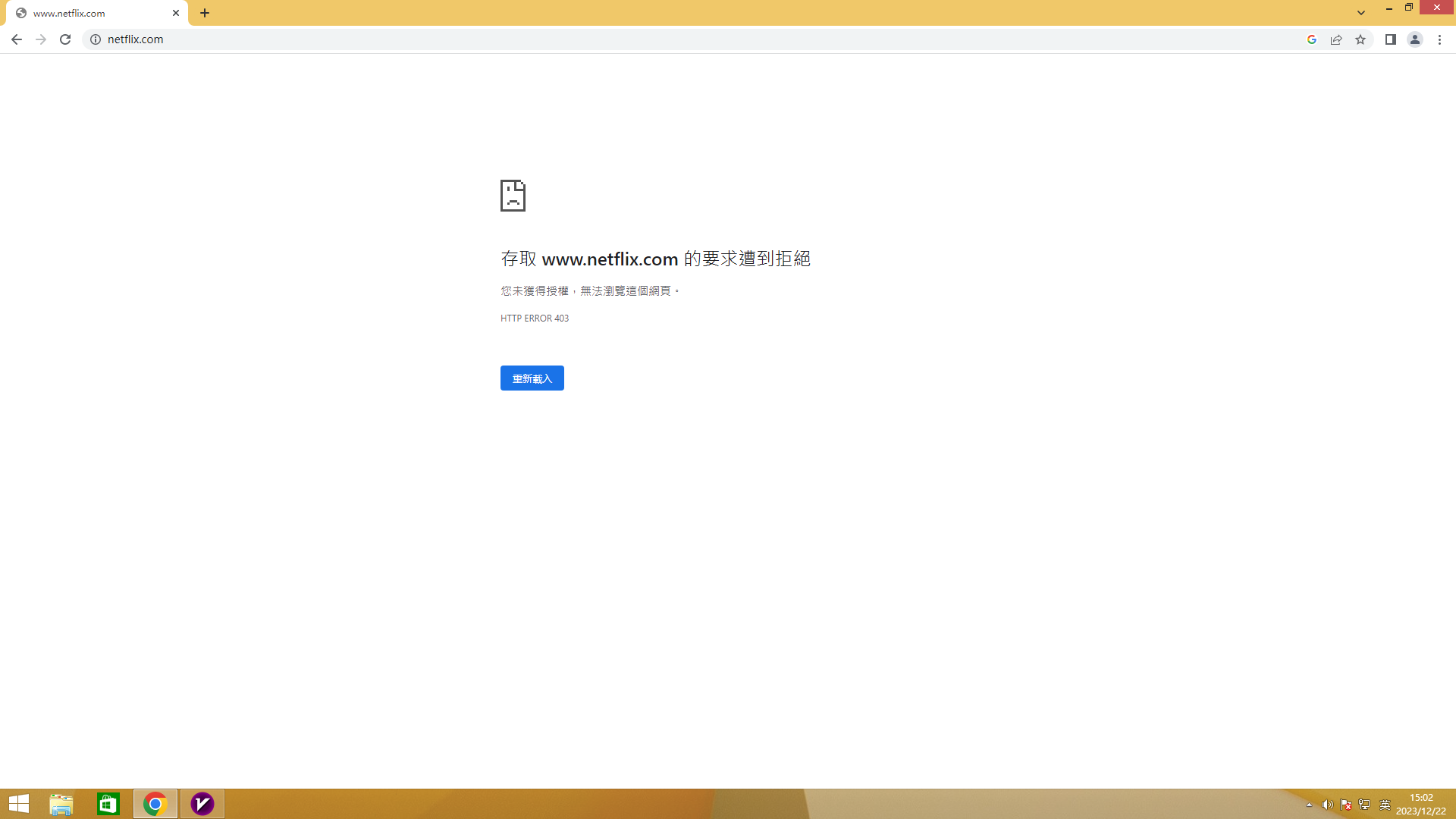Viewport: 1456px width, 819px height.
Task: Close the www.netflix.com tab
Action: (x=176, y=13)
